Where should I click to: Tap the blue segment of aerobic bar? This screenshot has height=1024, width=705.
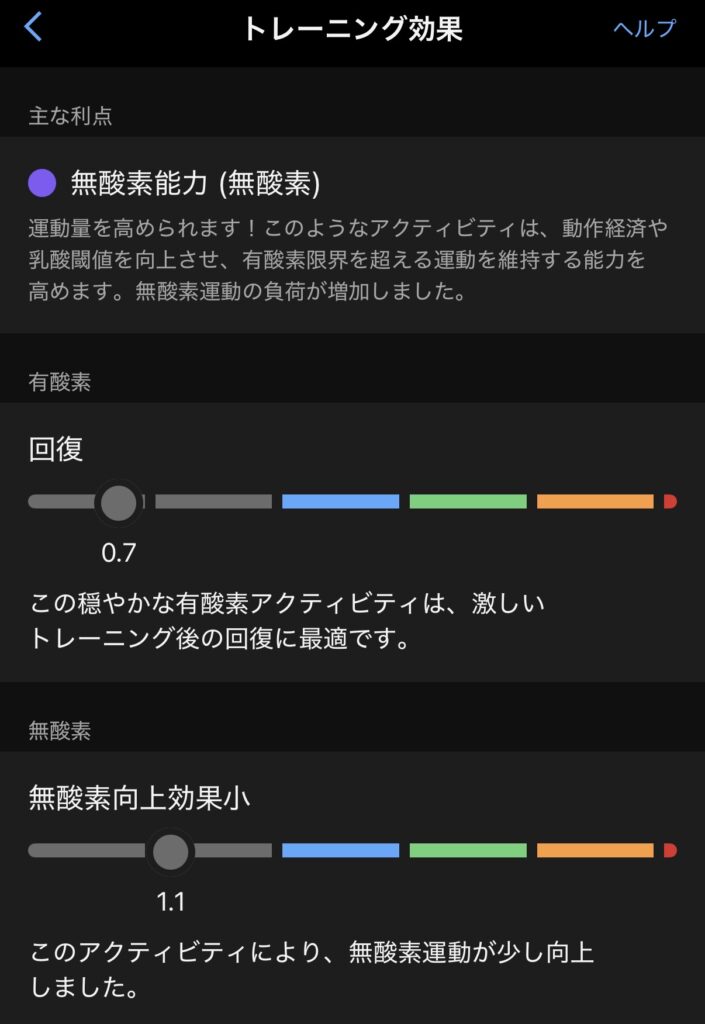click(340, 501)
